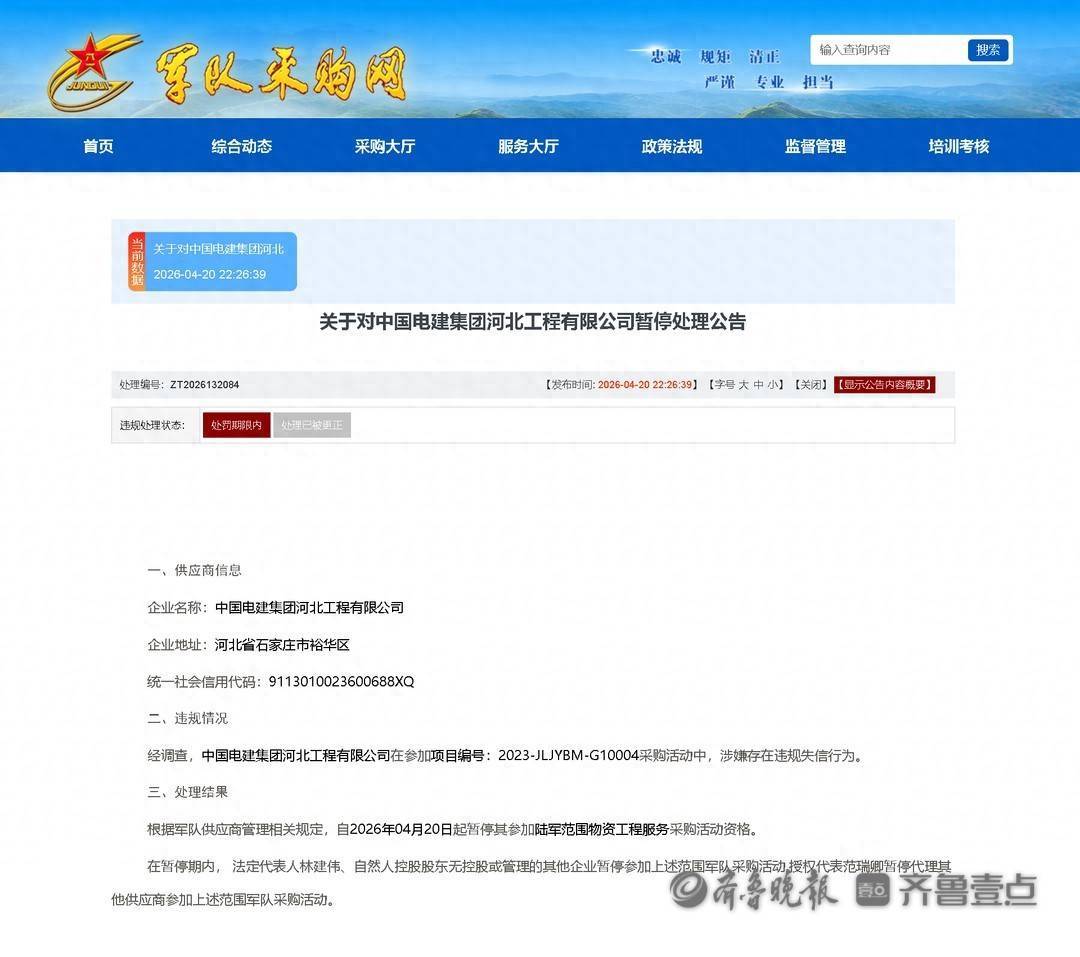Open the 监督管理 menu item
The image size is (1080, 957).
click(x=815, y=146)
